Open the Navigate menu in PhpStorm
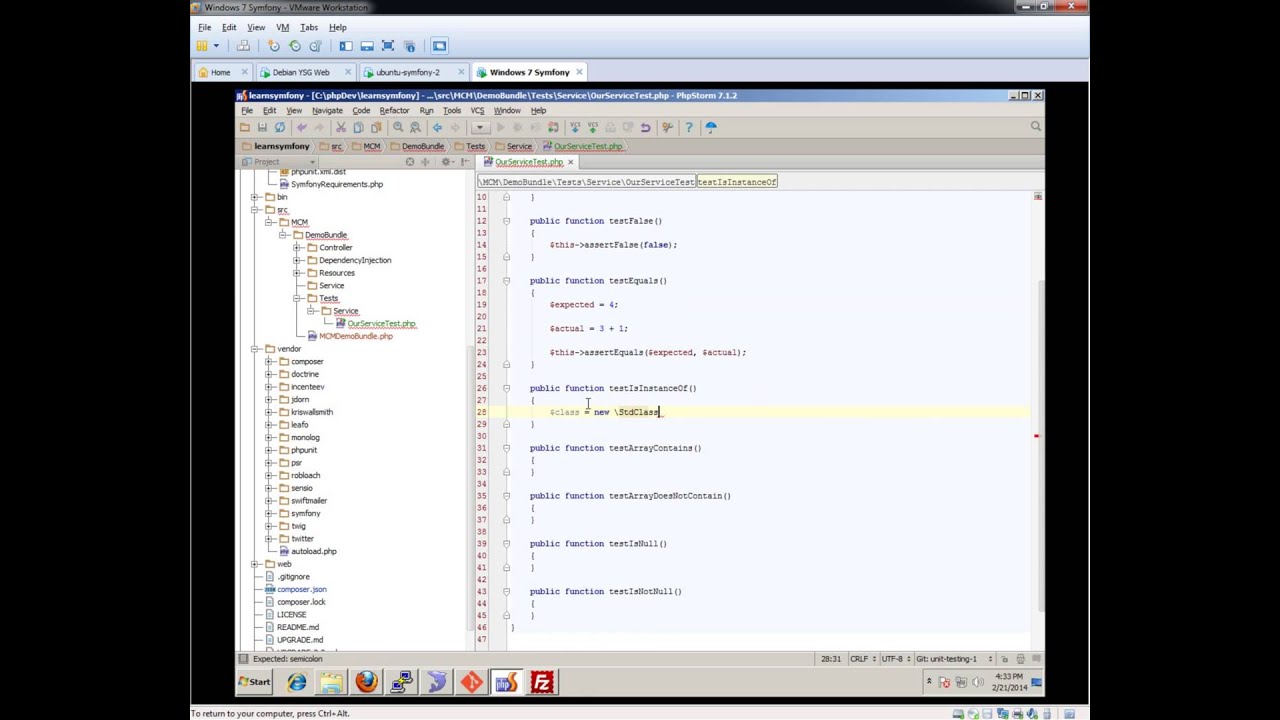The height and width of the screenshot is (720, 1280). pos(327,110)
